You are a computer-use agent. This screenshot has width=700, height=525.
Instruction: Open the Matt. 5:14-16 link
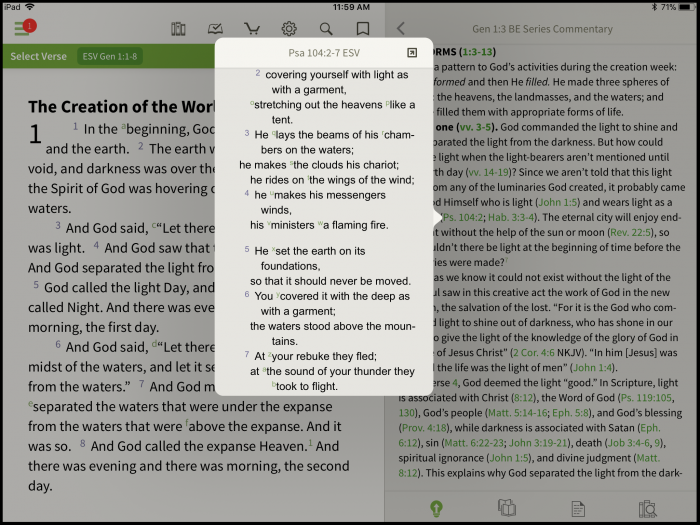517,413
